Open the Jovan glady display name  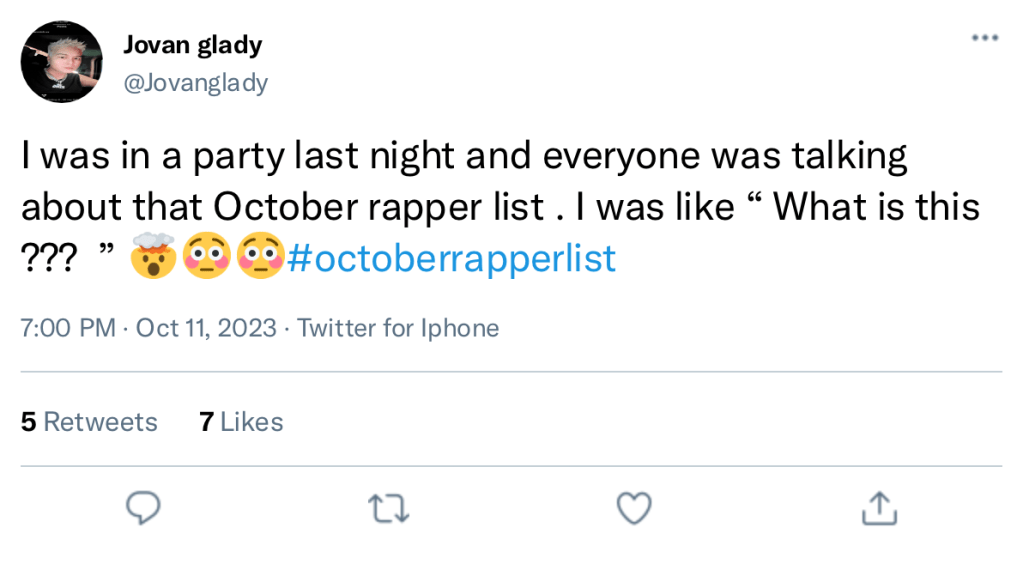click(192, 44)
